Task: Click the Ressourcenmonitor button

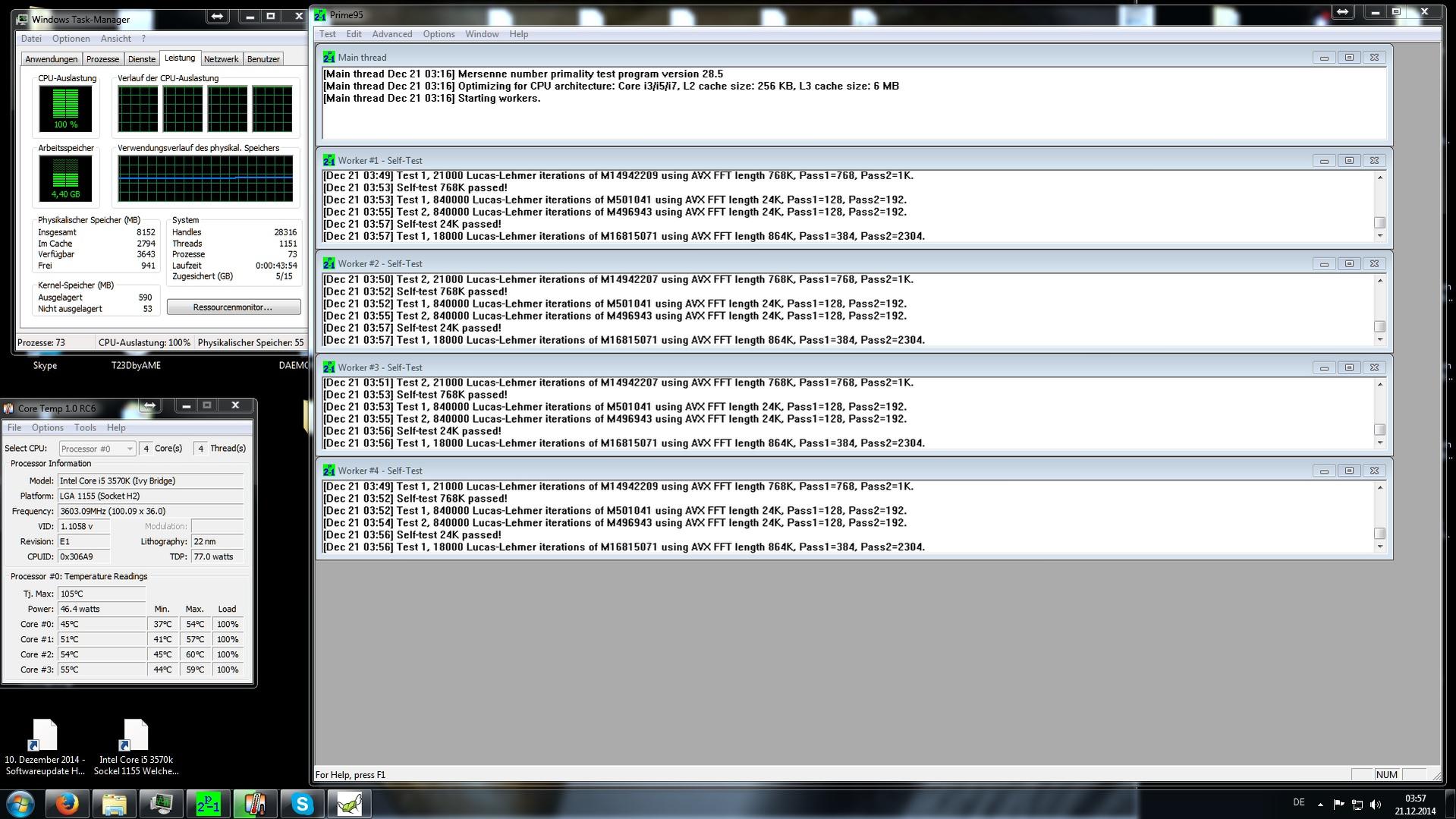Action: pos(234,307)
